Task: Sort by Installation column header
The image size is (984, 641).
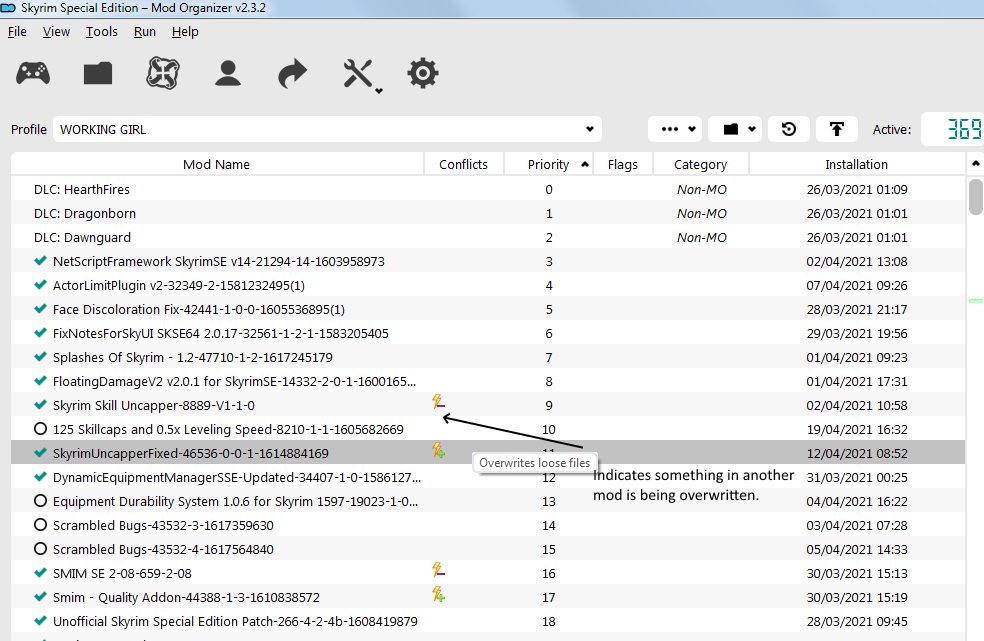Action: click(x=857, y=164)
